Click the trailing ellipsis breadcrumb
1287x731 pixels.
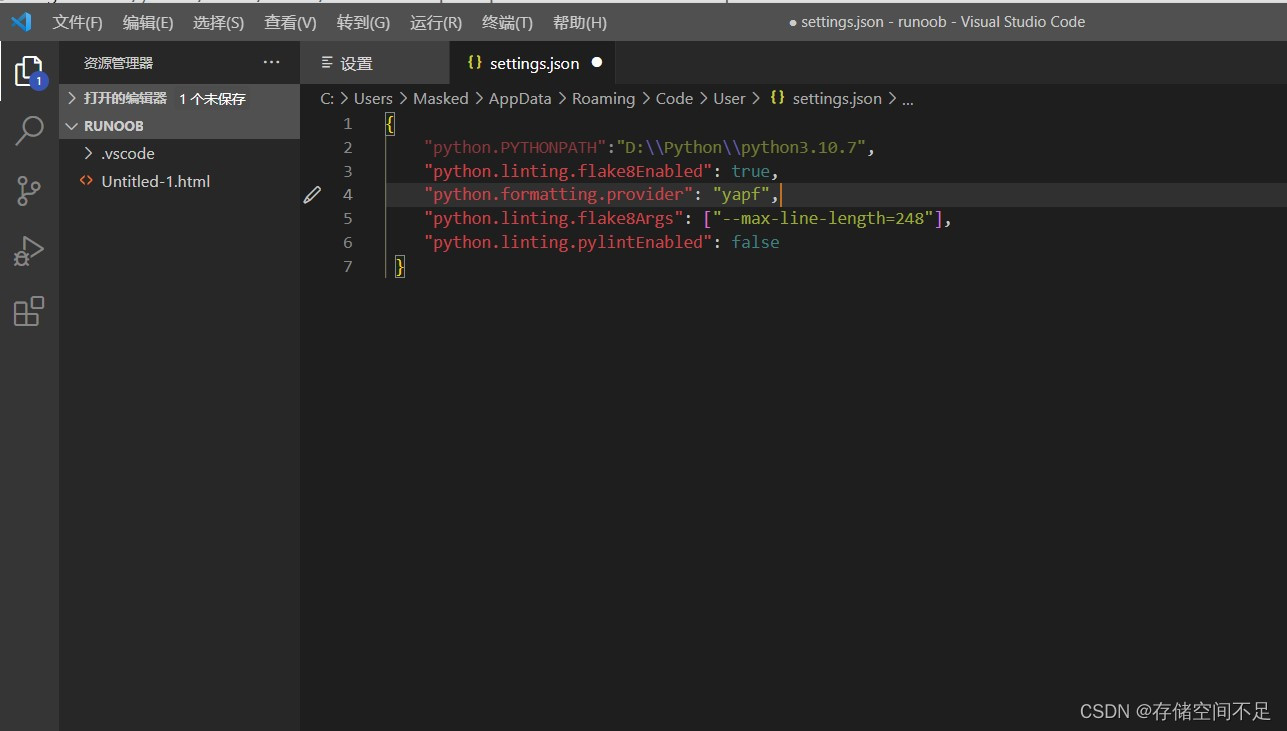click(x=908, y=99)
